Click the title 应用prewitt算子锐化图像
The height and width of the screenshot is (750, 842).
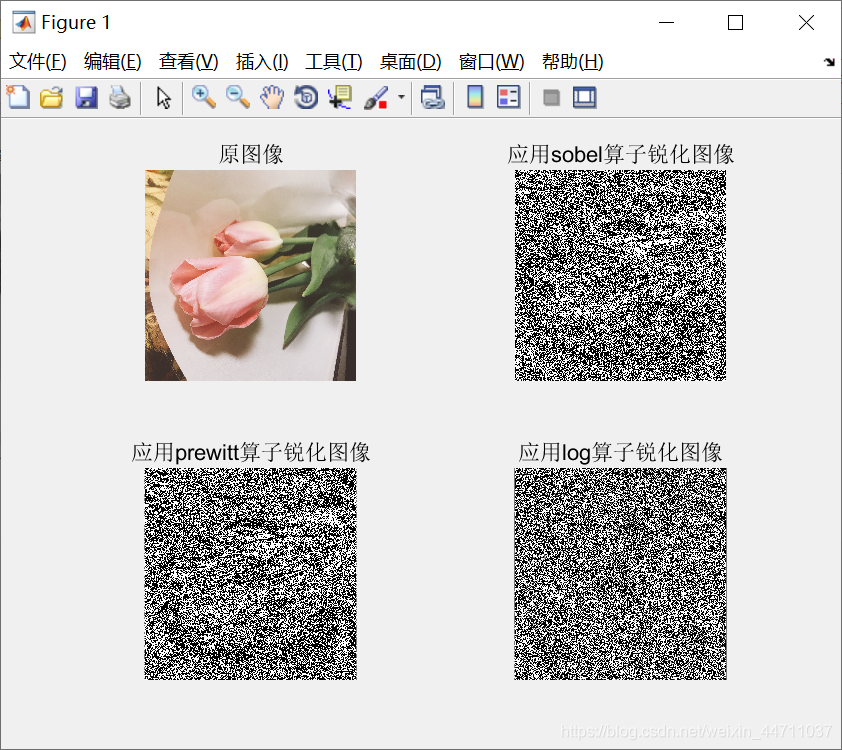[251, 453]
